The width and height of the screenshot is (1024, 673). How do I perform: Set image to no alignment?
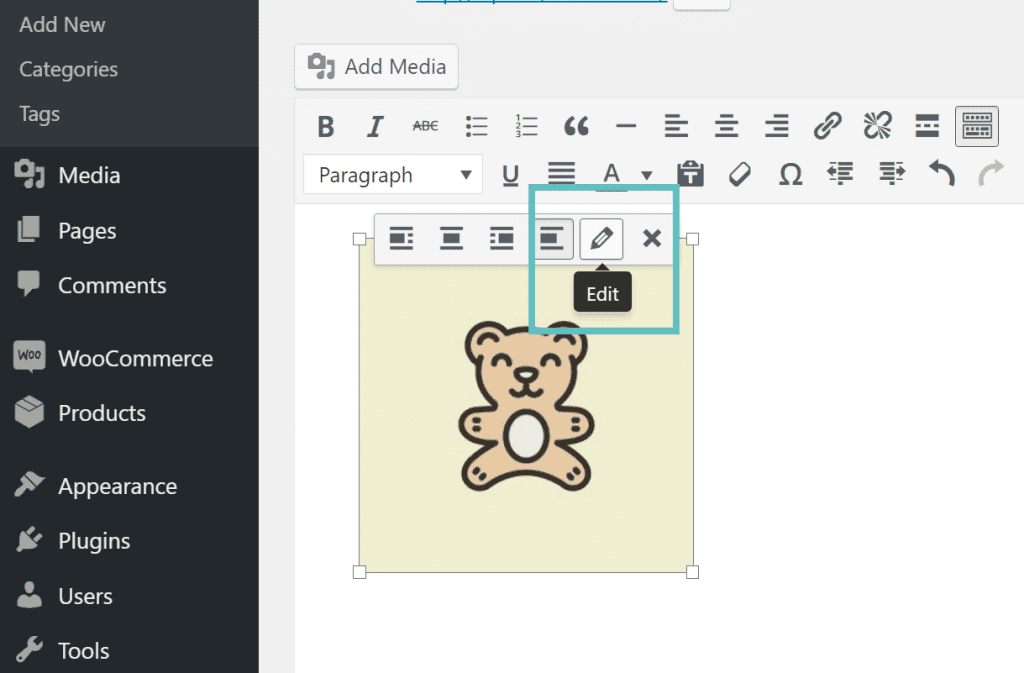552,239
